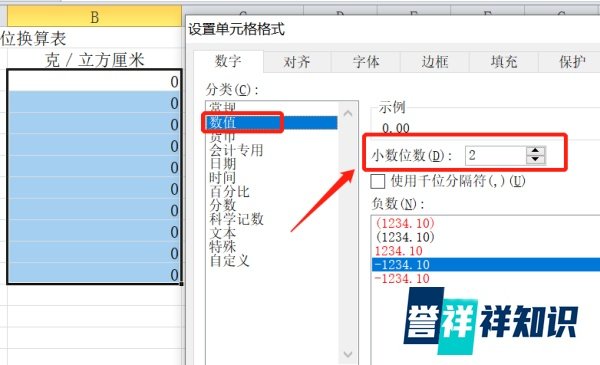Select column B header
This screenshot has height=365, width=600.
[x=94, y=17]
